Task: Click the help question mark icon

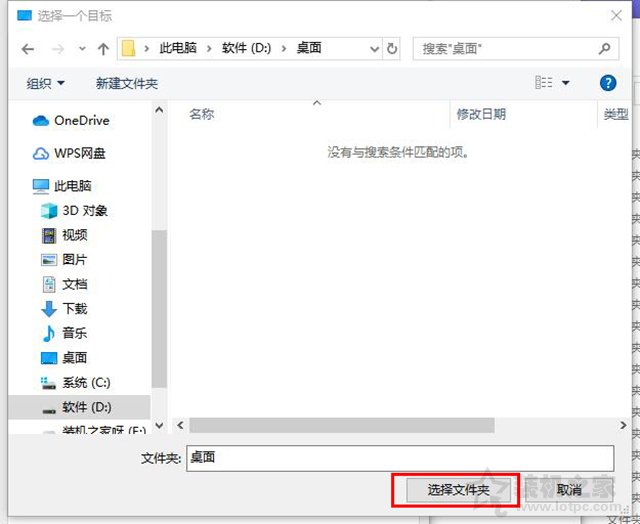Action: click(x=607, y=83)
